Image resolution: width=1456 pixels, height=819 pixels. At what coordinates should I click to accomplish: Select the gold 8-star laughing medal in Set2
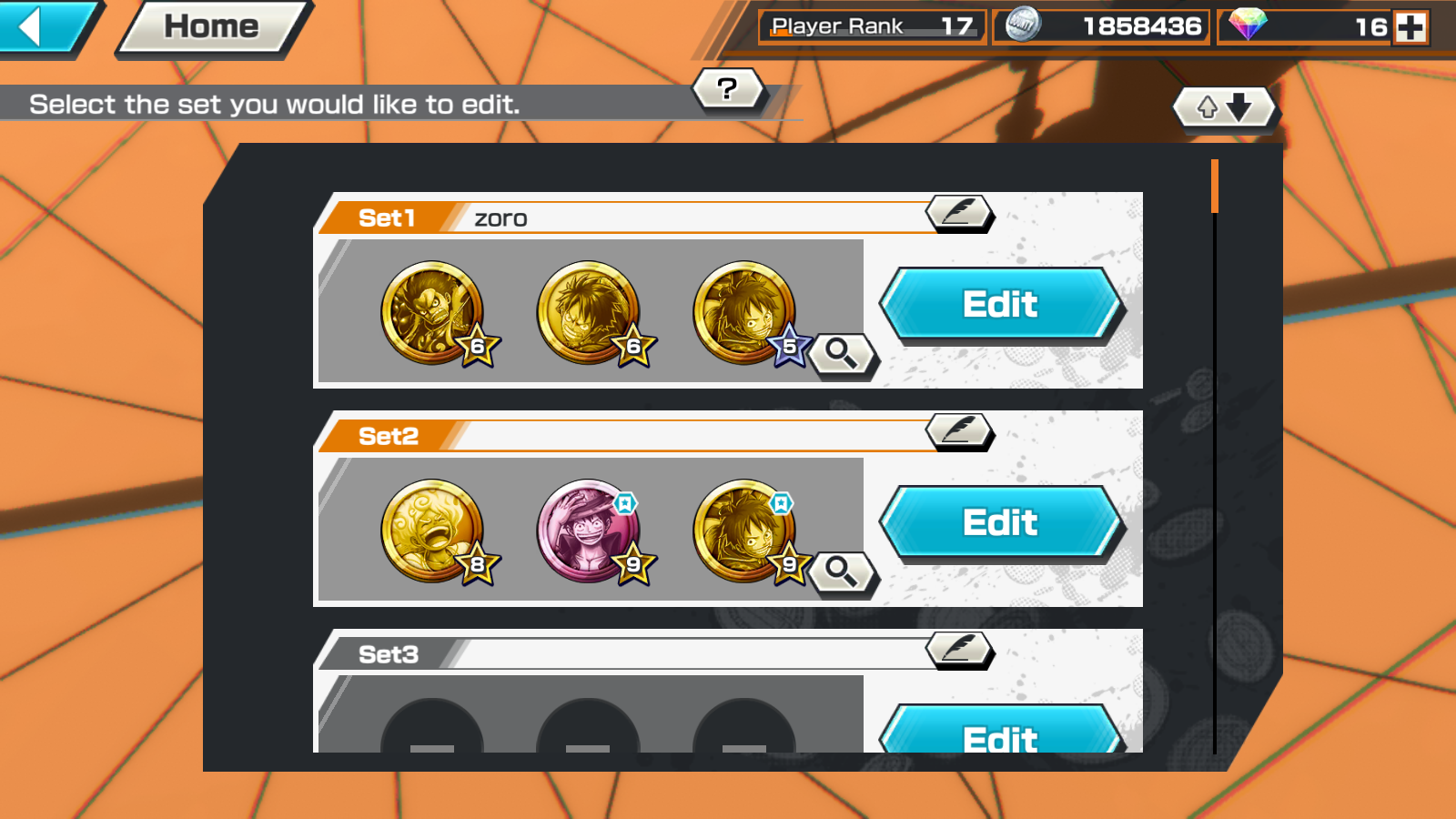[433, 531]
